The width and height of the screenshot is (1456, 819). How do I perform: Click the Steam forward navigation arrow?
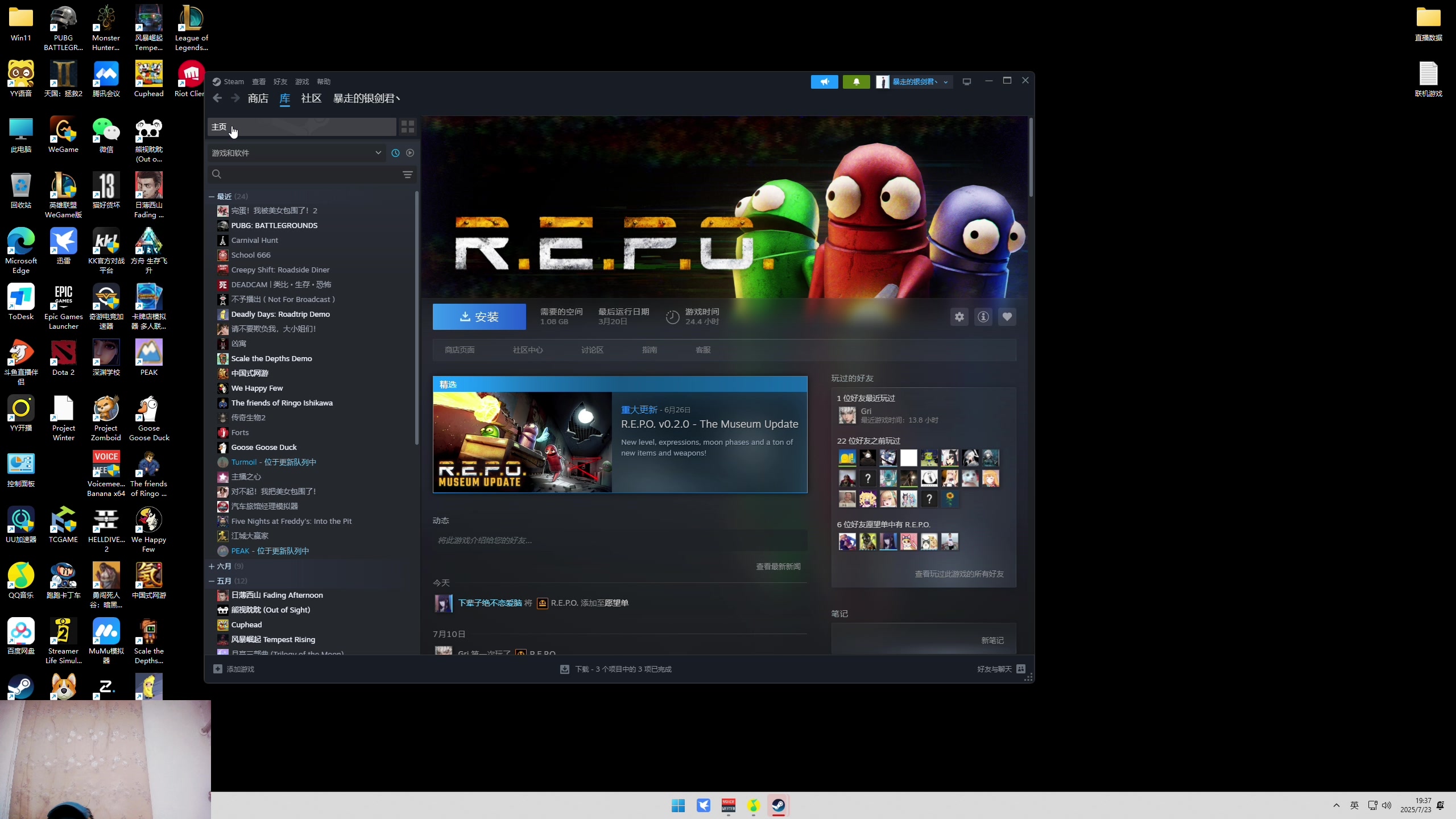click(x=235, y=98)
